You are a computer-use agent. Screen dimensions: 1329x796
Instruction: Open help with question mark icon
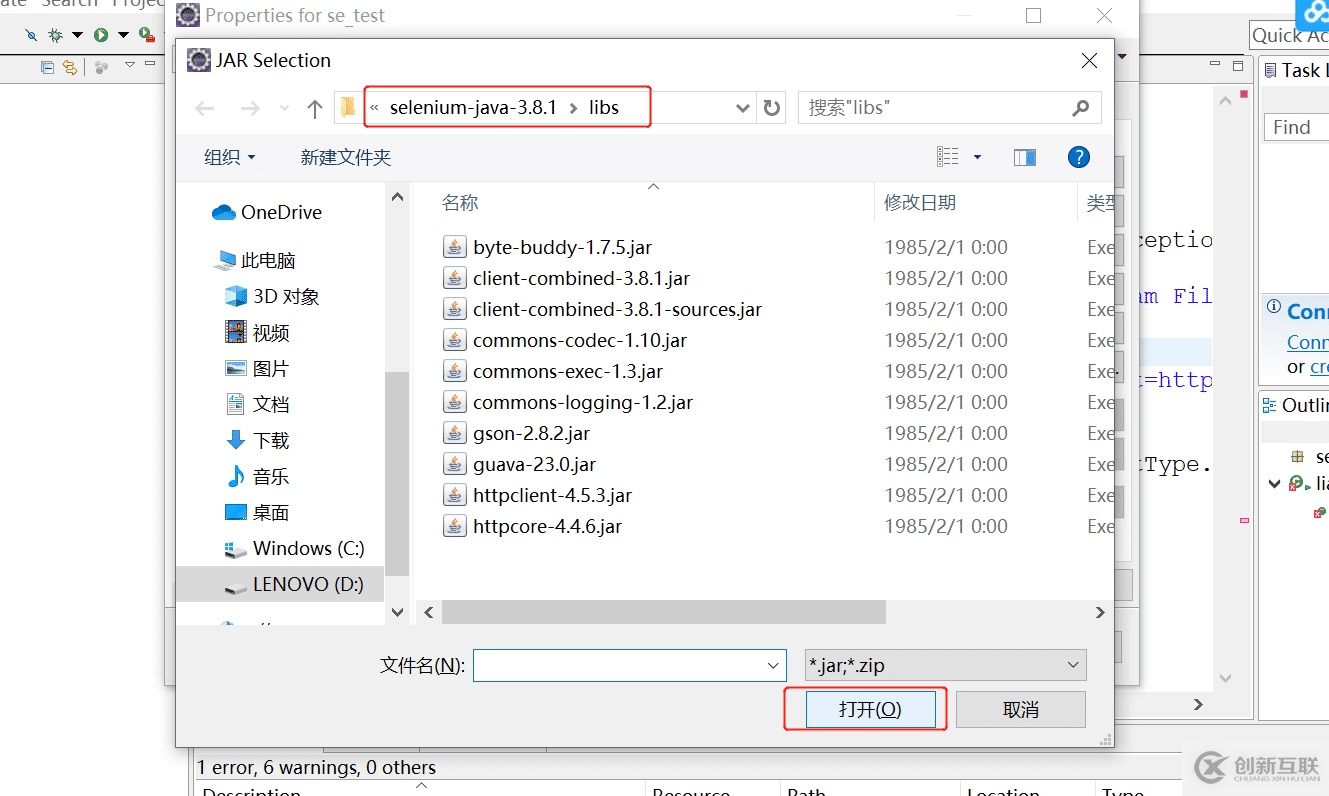point(1078,157)
